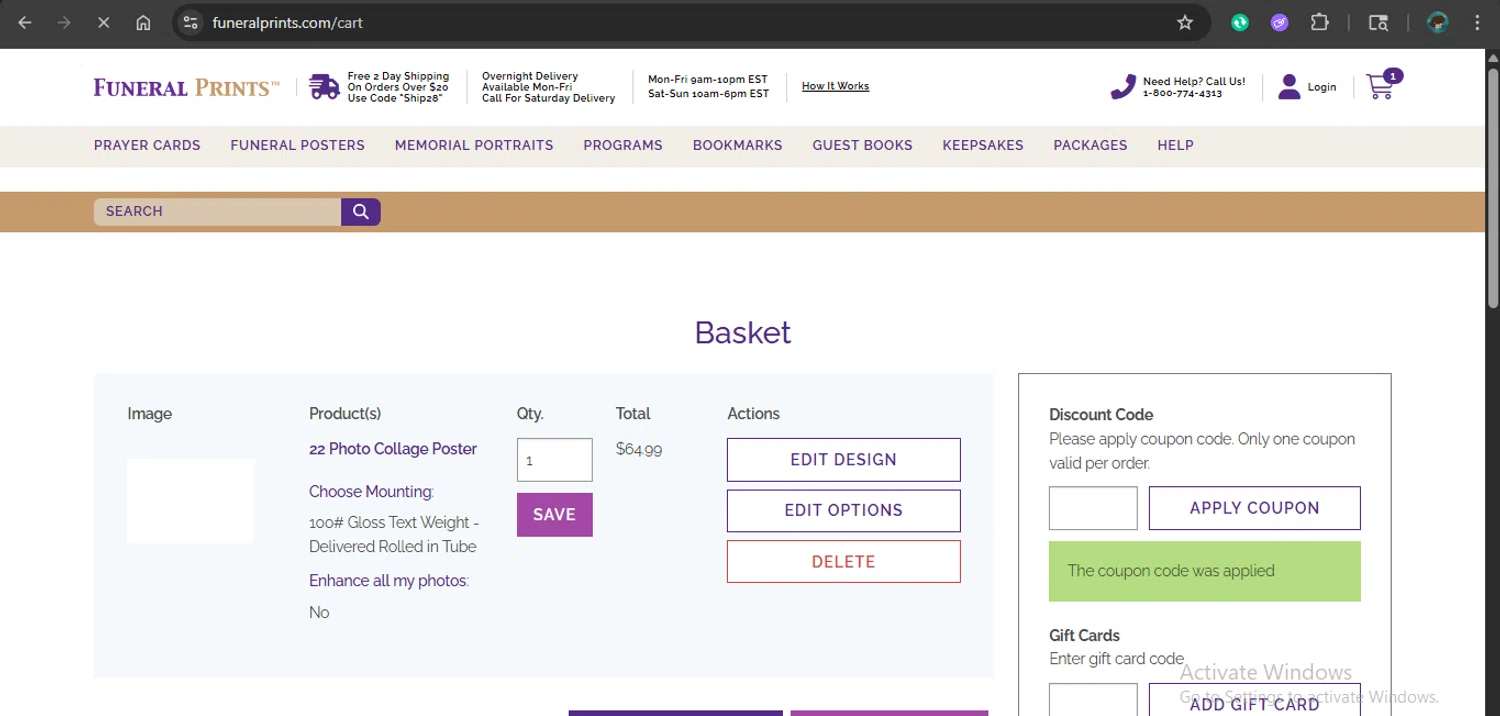Click the Edit Options button
This screenshot has height=716, width=1500.
(x=844, y=510)
